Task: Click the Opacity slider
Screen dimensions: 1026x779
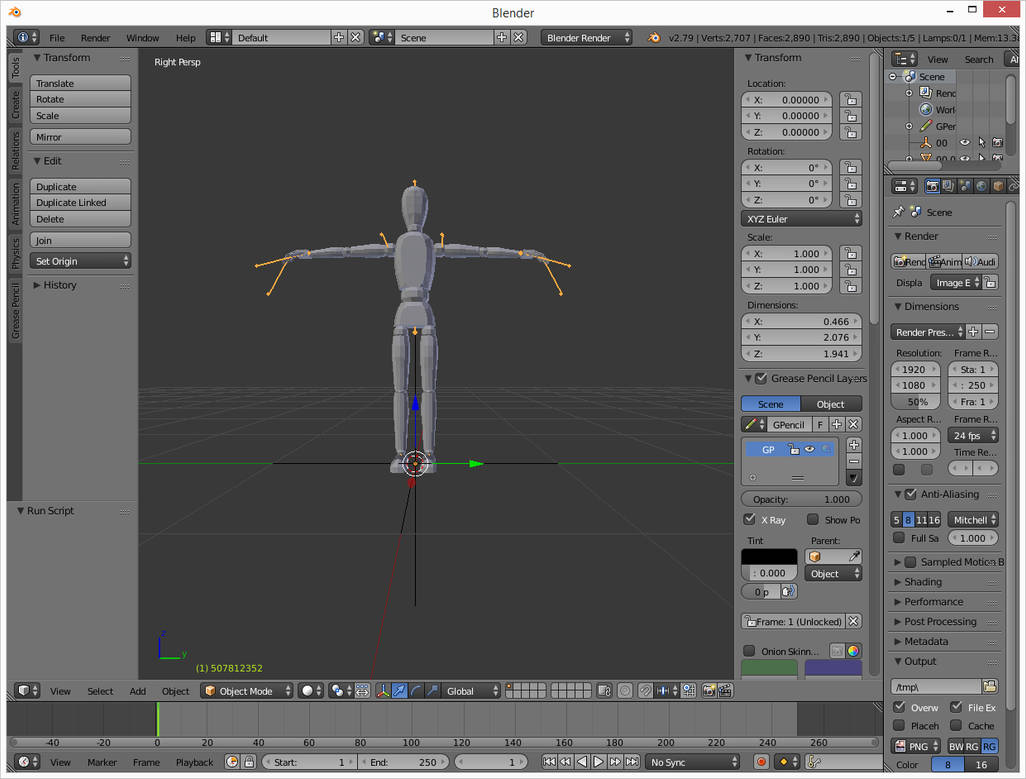Action: click(802, 499)
